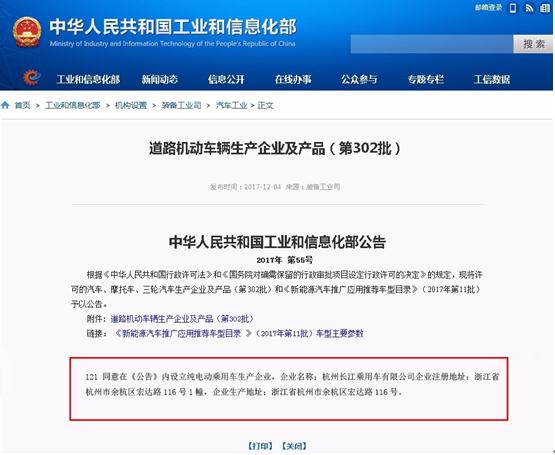Click the national emblem logo
Viewport: 555px width, 455px height.
tap(27, 32)
